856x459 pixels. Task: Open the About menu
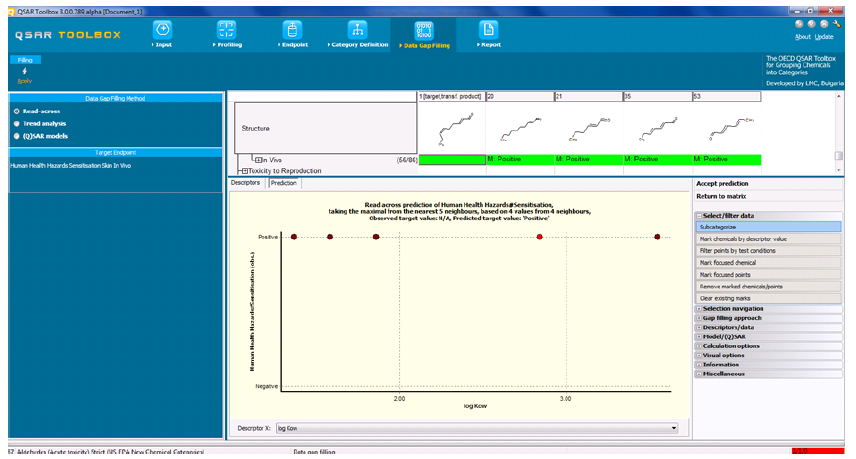(802, 37)
